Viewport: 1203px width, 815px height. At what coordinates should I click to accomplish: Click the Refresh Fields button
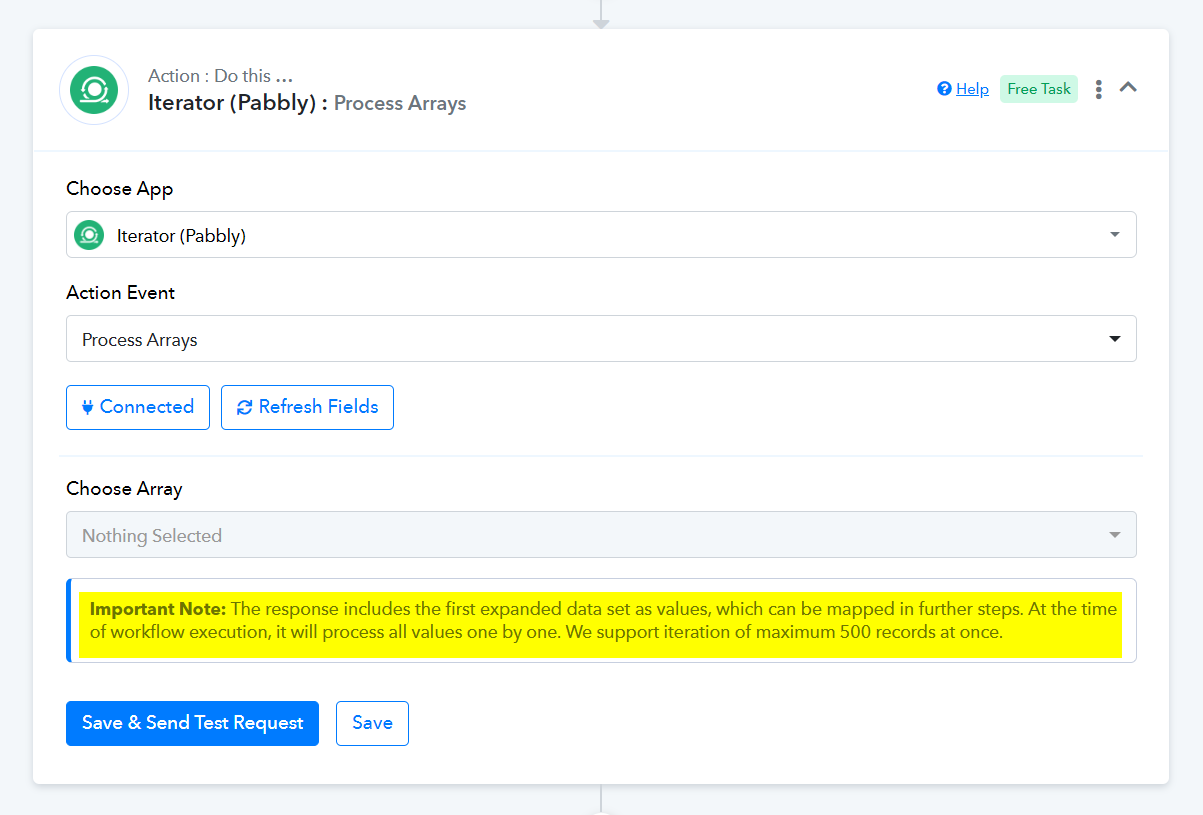point(307,407)
